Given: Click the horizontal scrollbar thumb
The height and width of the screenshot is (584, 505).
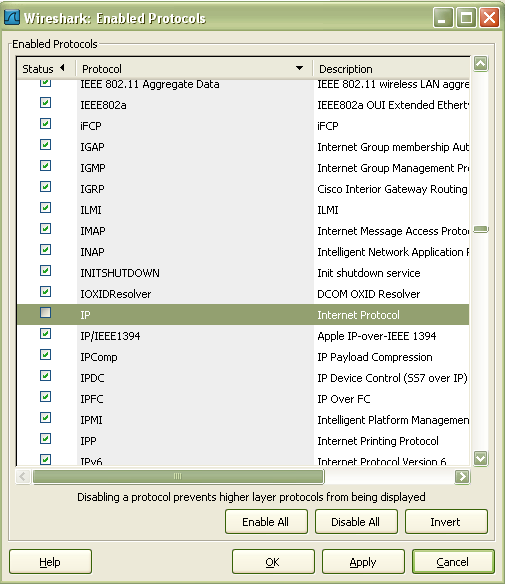Looking at the screenshot, I should pos(178,476).
